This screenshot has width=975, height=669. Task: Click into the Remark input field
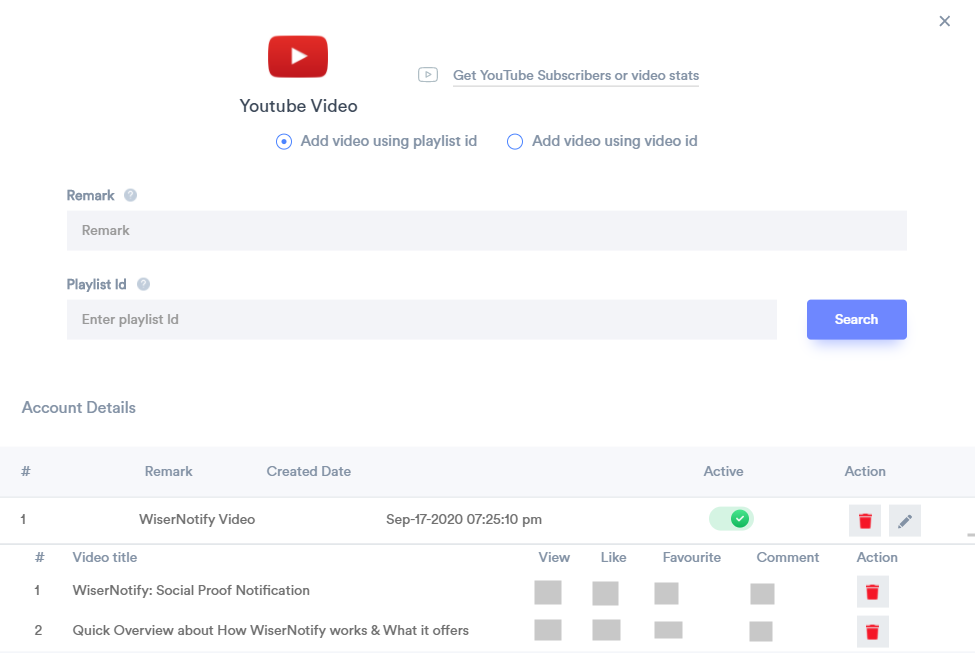tap(486, 230)
